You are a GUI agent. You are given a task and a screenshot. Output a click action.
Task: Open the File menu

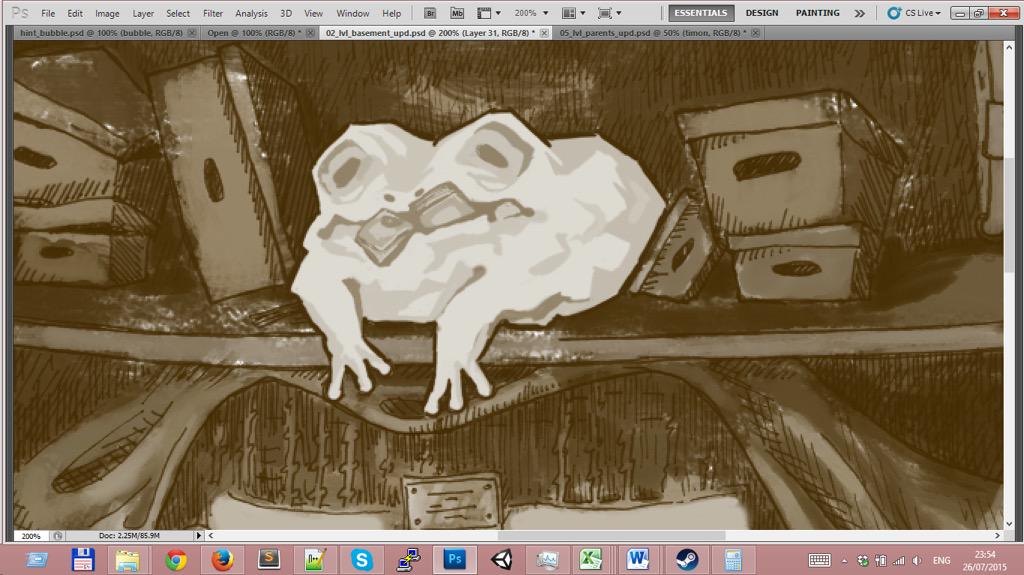tap(48, 13)
